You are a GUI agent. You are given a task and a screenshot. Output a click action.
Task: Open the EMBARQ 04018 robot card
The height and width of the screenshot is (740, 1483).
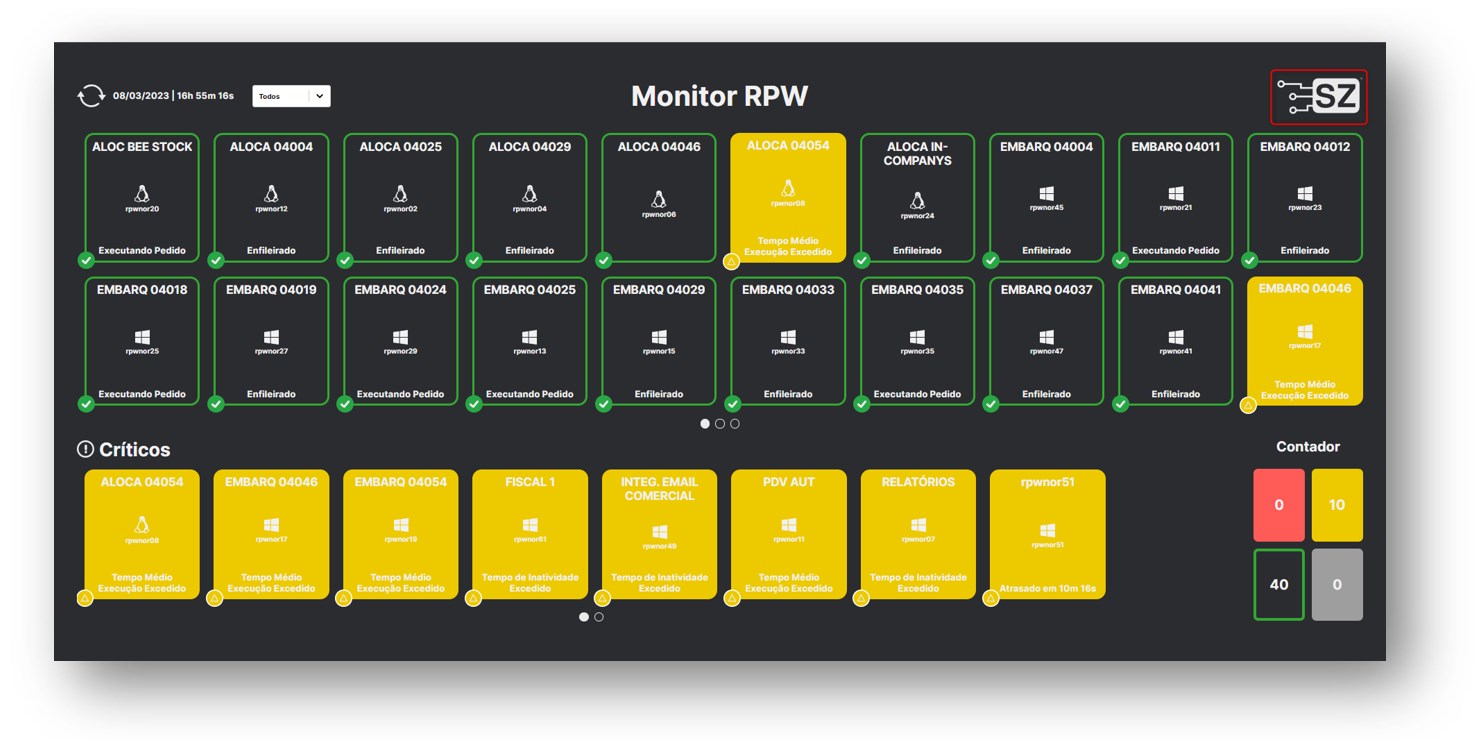pos(142,341)
